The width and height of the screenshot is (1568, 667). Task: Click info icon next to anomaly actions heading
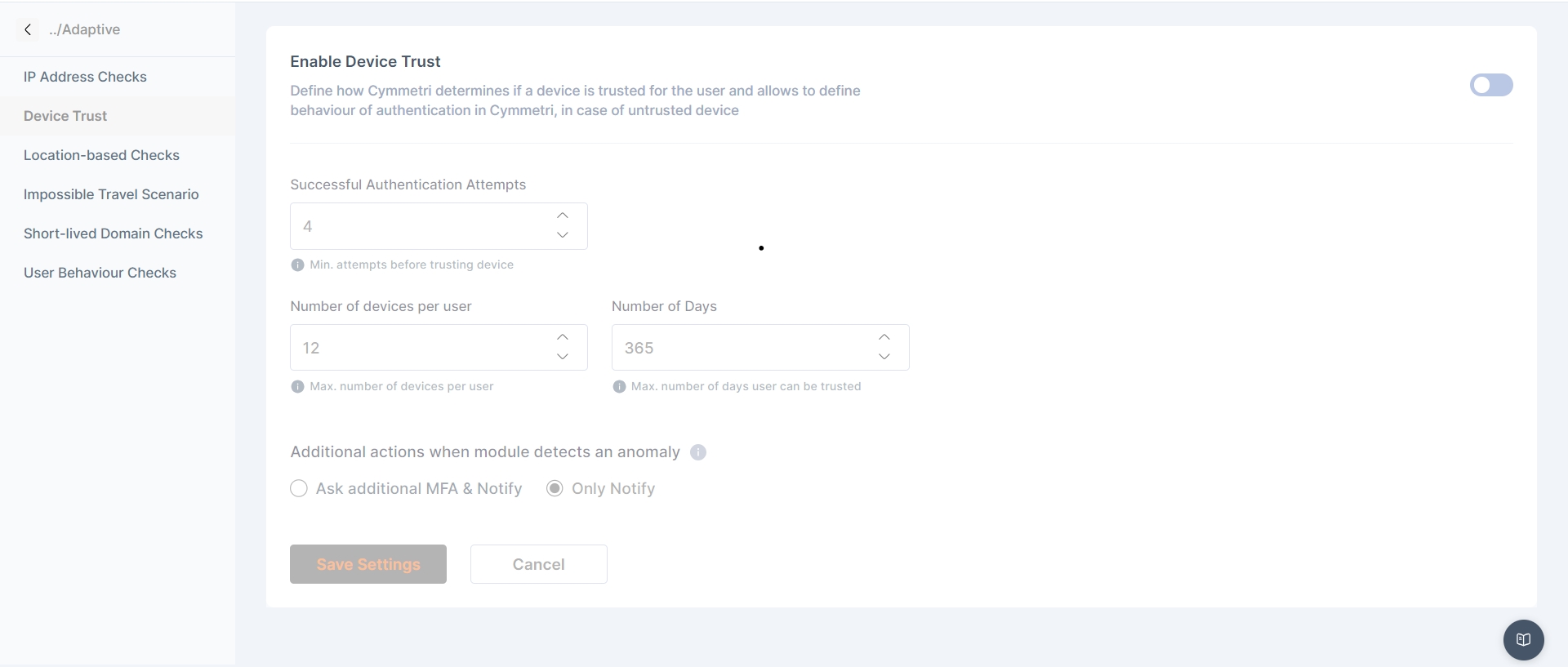[x=698, y=452]
